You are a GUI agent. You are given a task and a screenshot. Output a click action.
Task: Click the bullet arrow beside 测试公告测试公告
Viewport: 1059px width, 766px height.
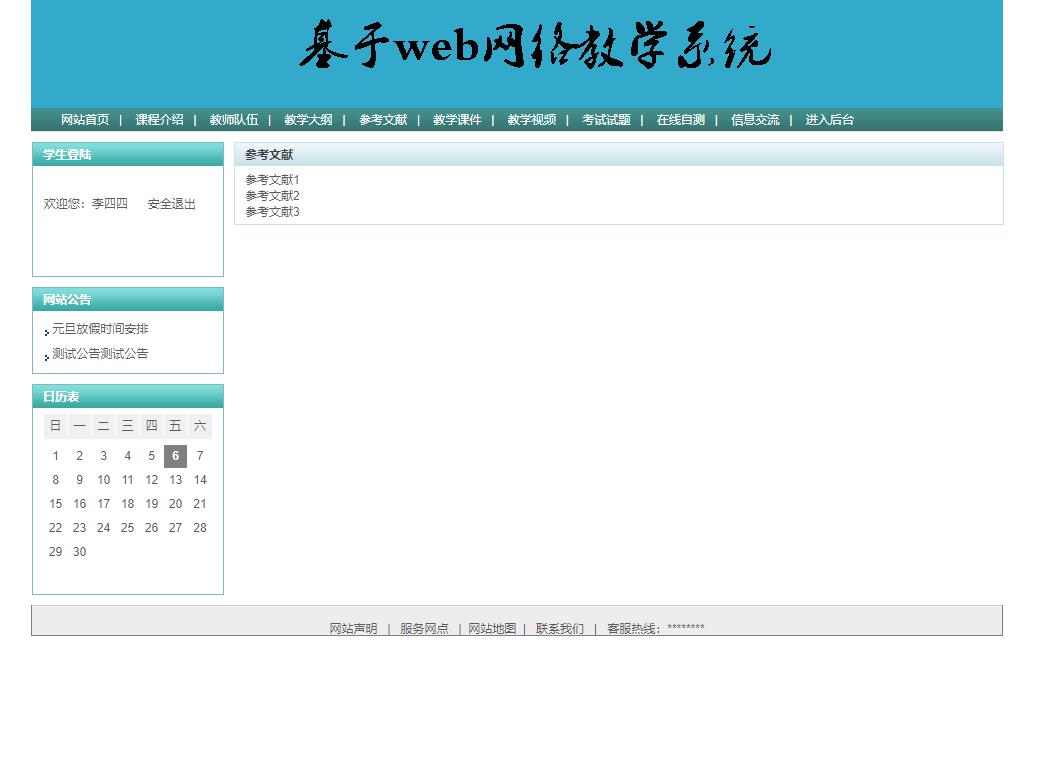coord(45,356)
